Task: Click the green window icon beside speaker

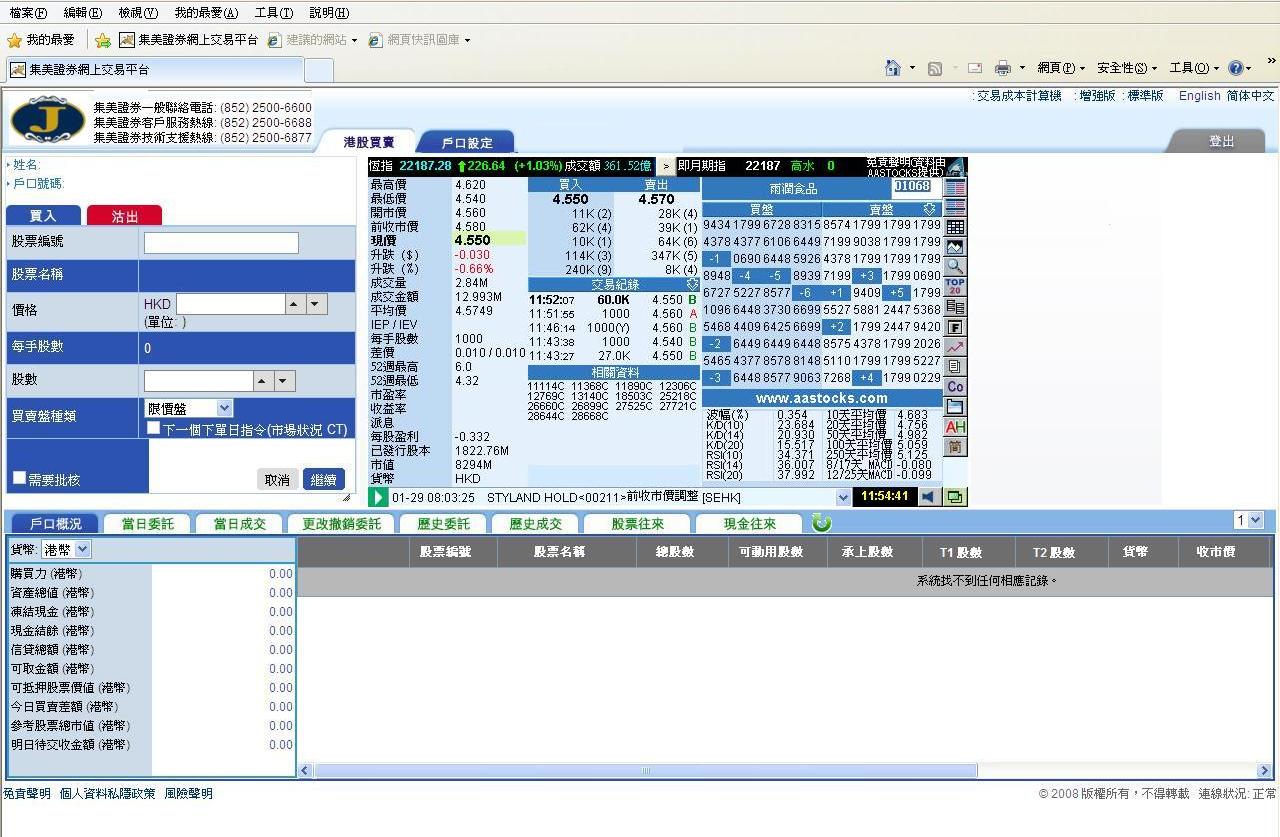Action: [954, 497]
